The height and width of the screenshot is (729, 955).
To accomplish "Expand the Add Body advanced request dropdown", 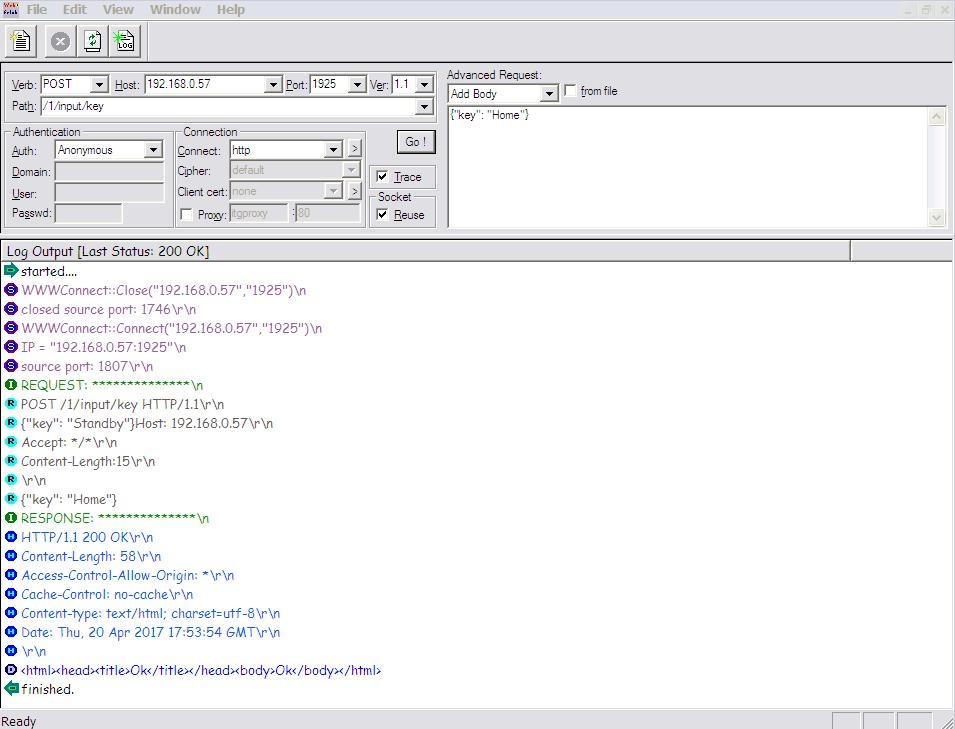I will coord(548,94).
